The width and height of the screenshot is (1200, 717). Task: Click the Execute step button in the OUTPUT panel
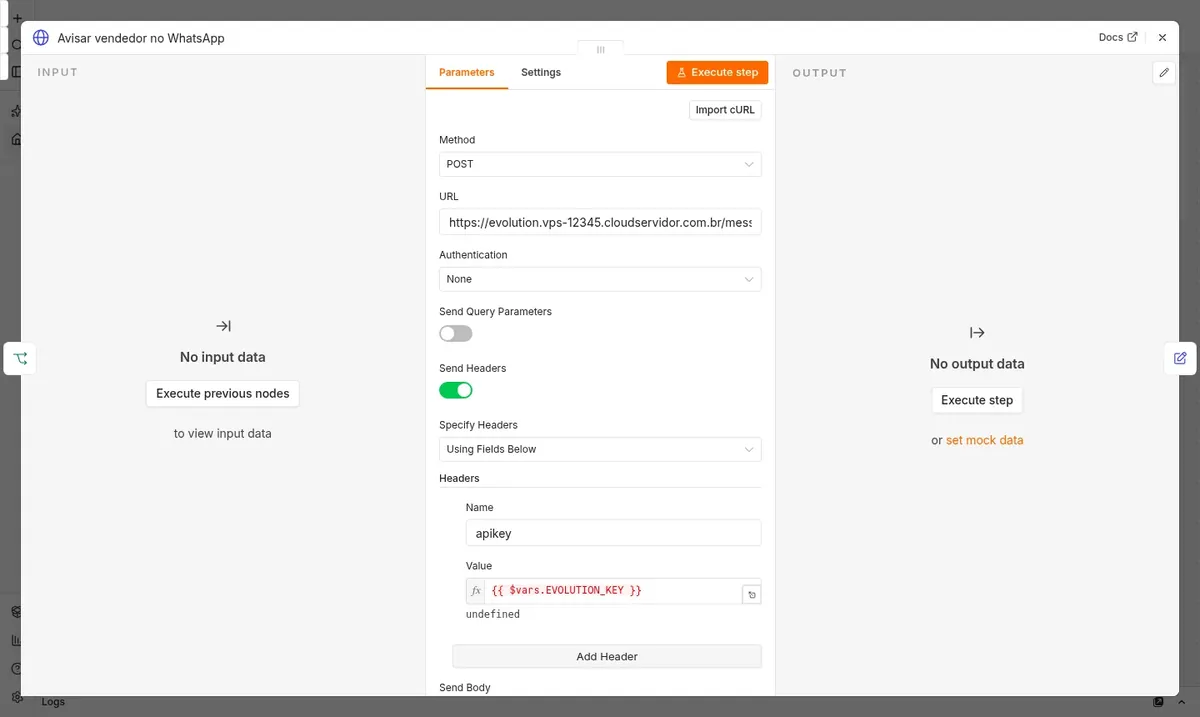(977, 400)
